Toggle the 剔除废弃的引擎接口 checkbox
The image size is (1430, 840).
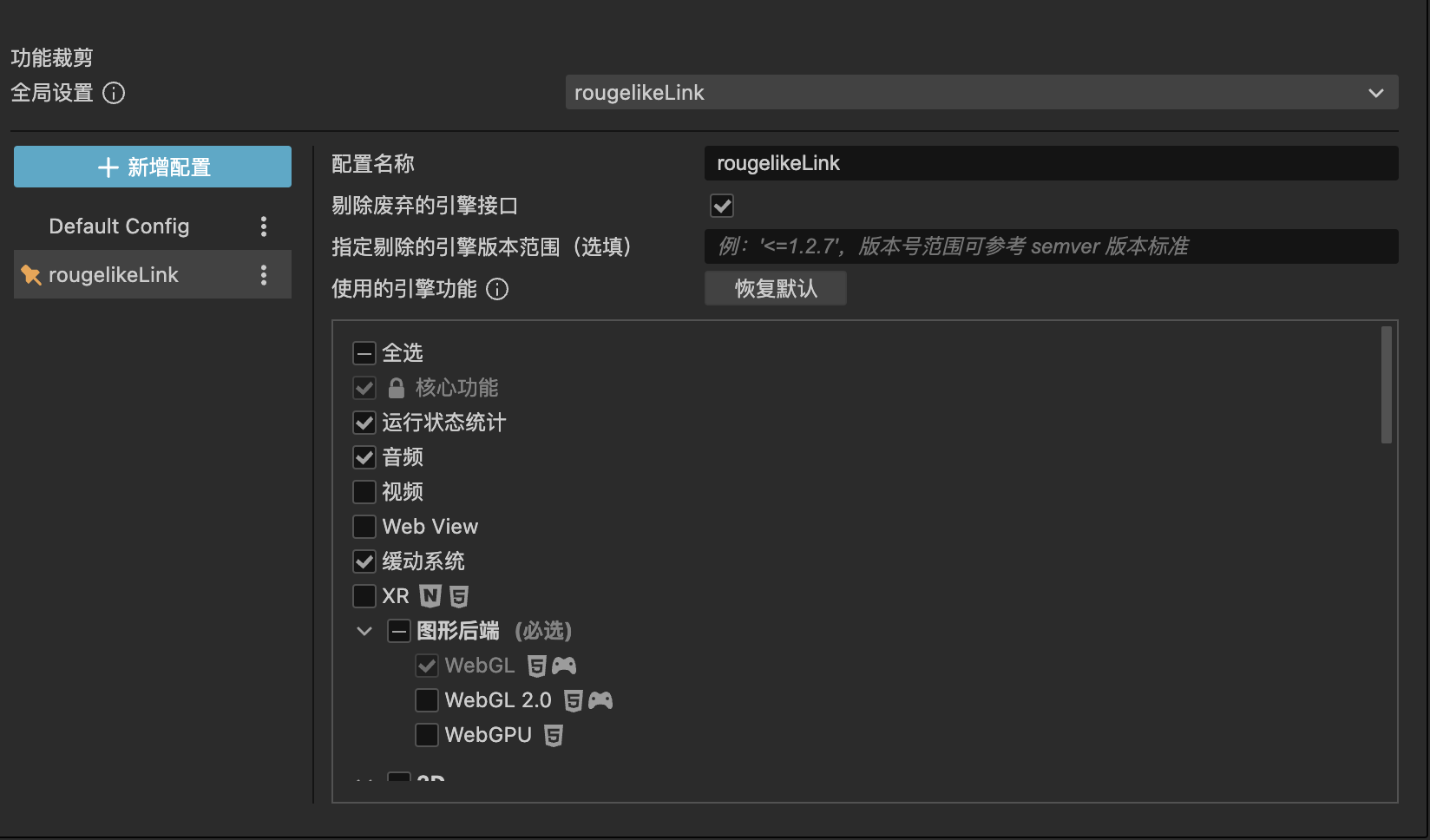tap(722, 206)
